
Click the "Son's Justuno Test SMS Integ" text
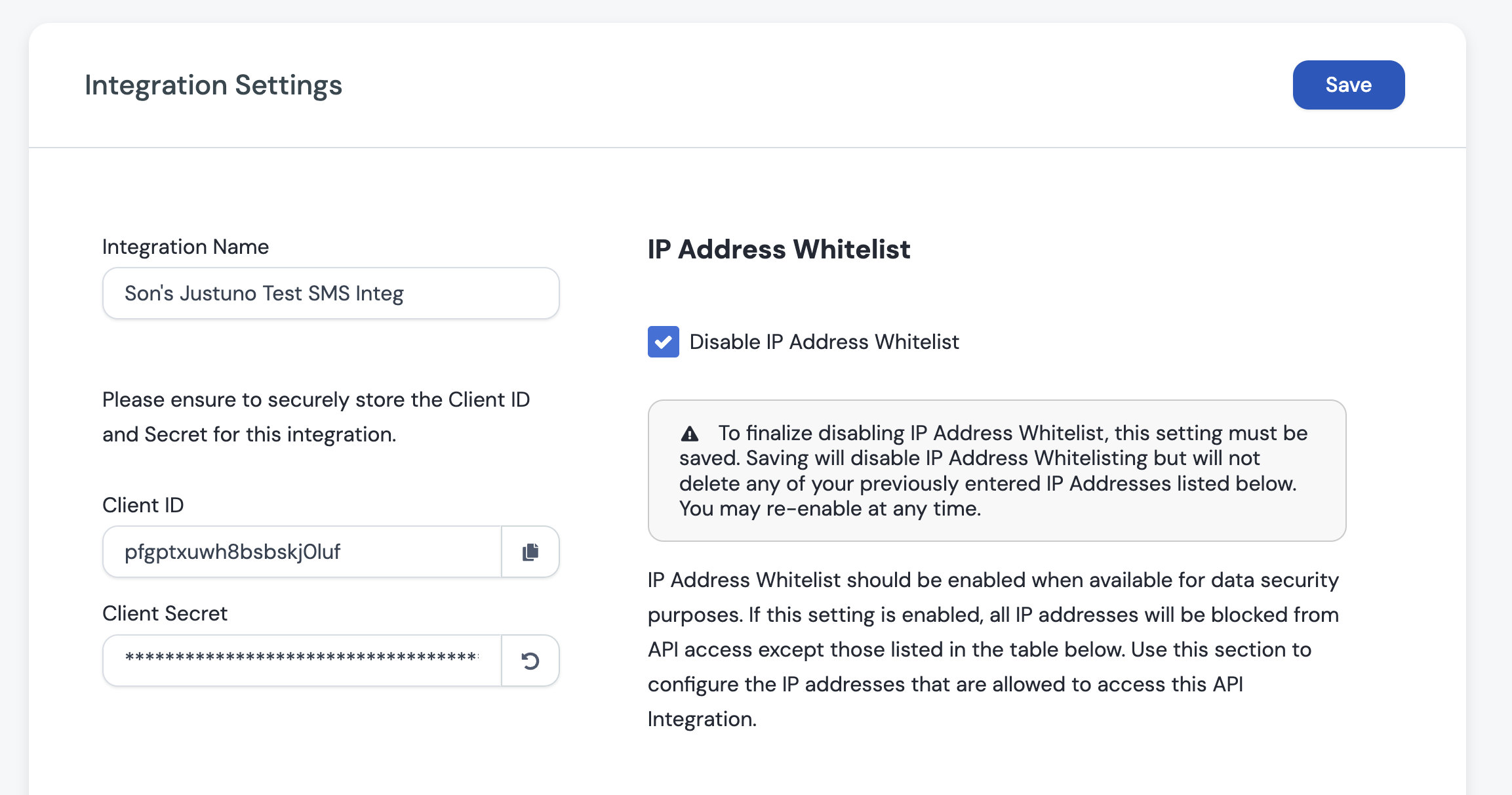click(264, 293)
